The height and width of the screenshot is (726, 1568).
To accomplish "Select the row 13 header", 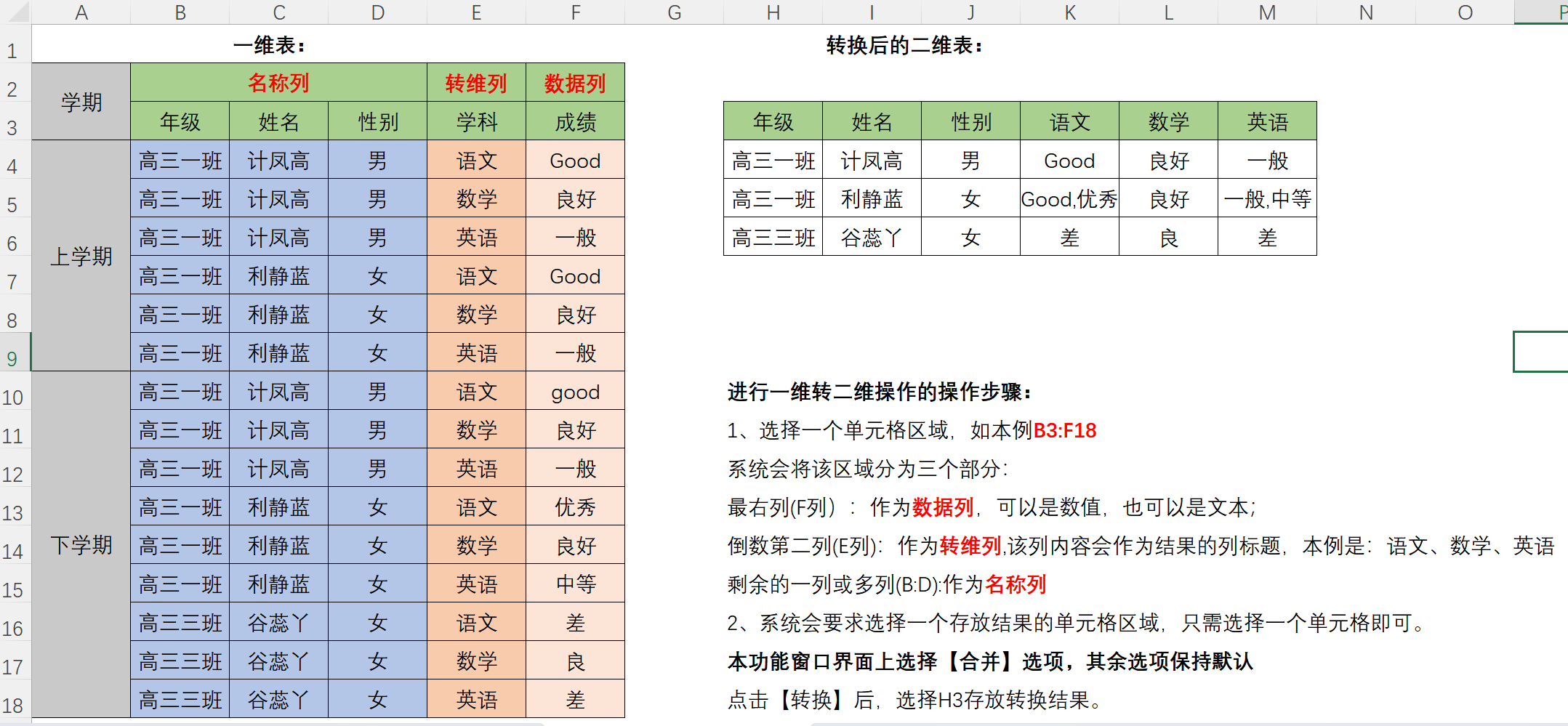I will [x=13, y=513].
